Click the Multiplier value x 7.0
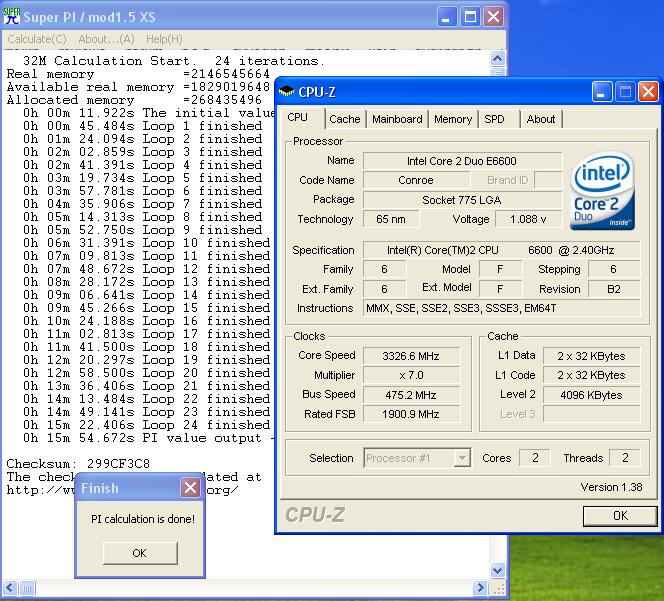 point(411,375)
